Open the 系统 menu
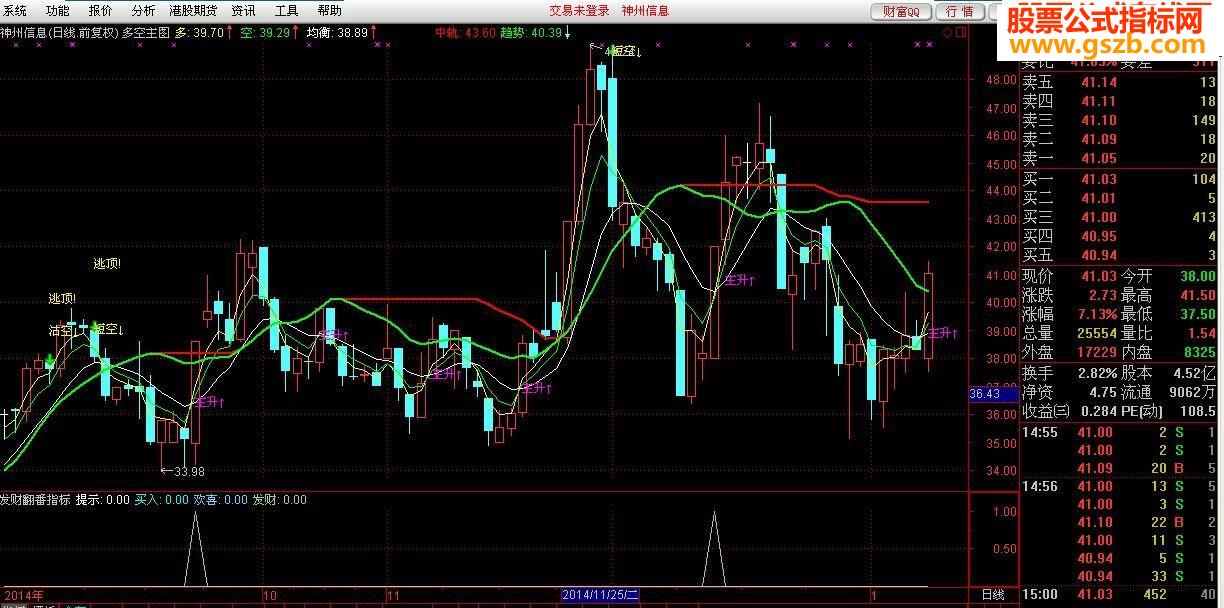 click(15, 11)
